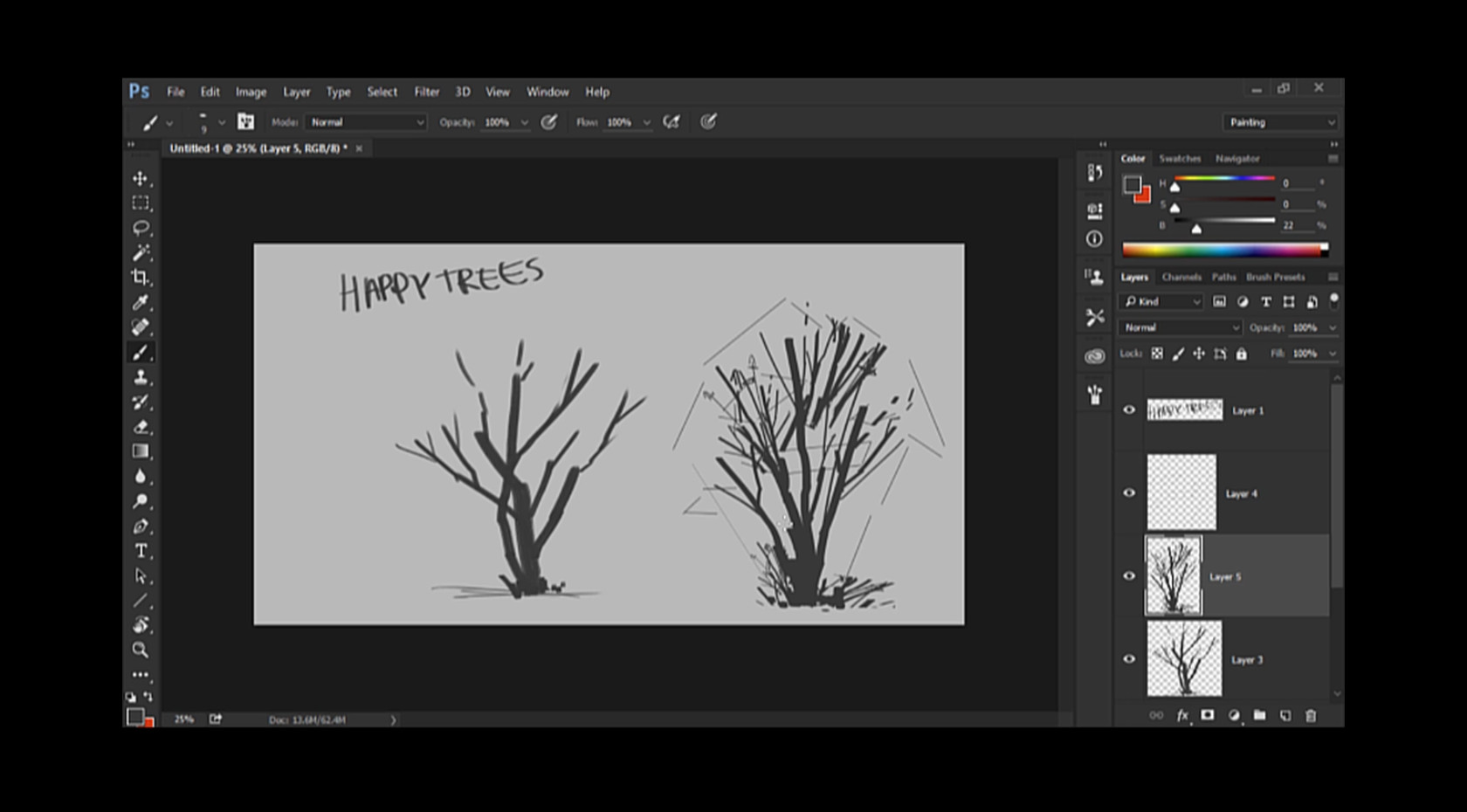The width and height of the screenshot is (1467, 812).
Task: Select the Zoom tool
Action: click(x=140, y=650)
